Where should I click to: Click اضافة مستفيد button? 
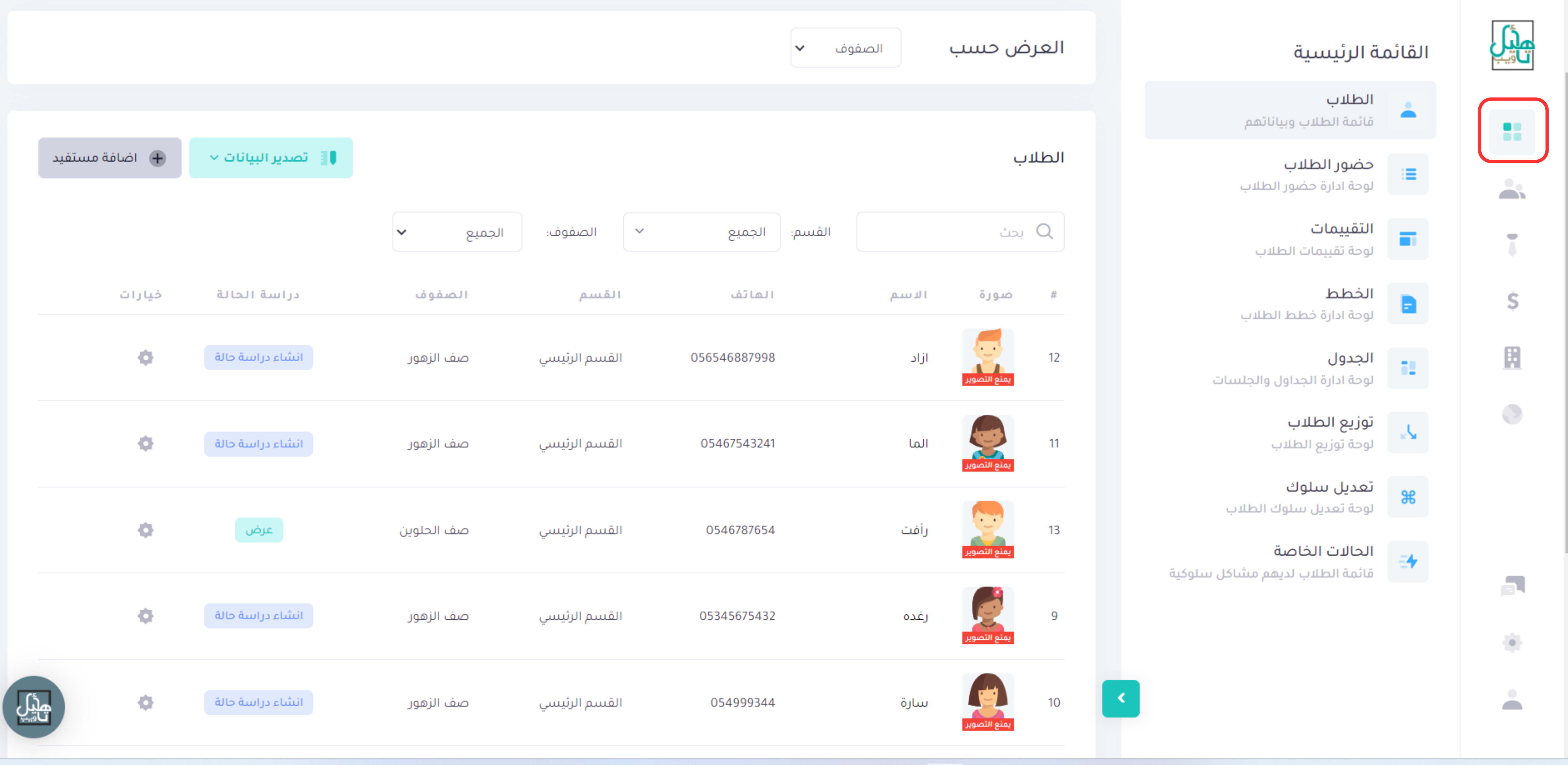coord(110,158)
